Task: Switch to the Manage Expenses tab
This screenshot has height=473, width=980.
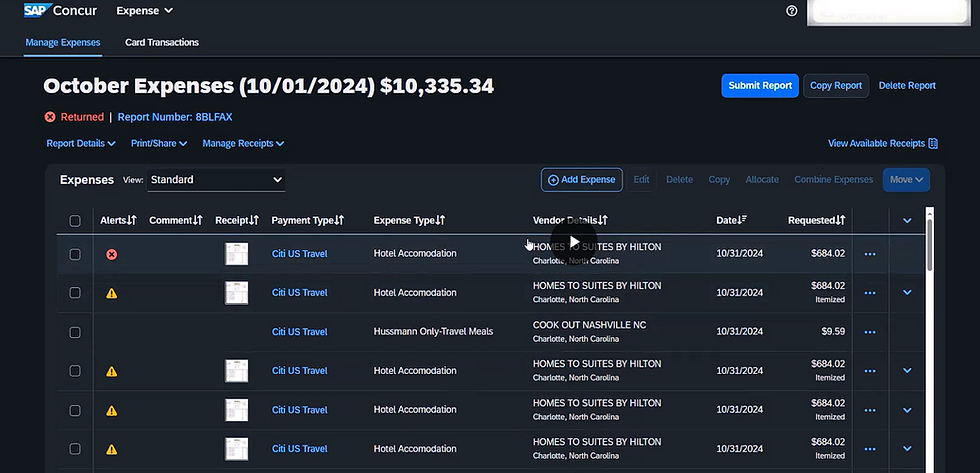Action: click(x=62, y=42)
